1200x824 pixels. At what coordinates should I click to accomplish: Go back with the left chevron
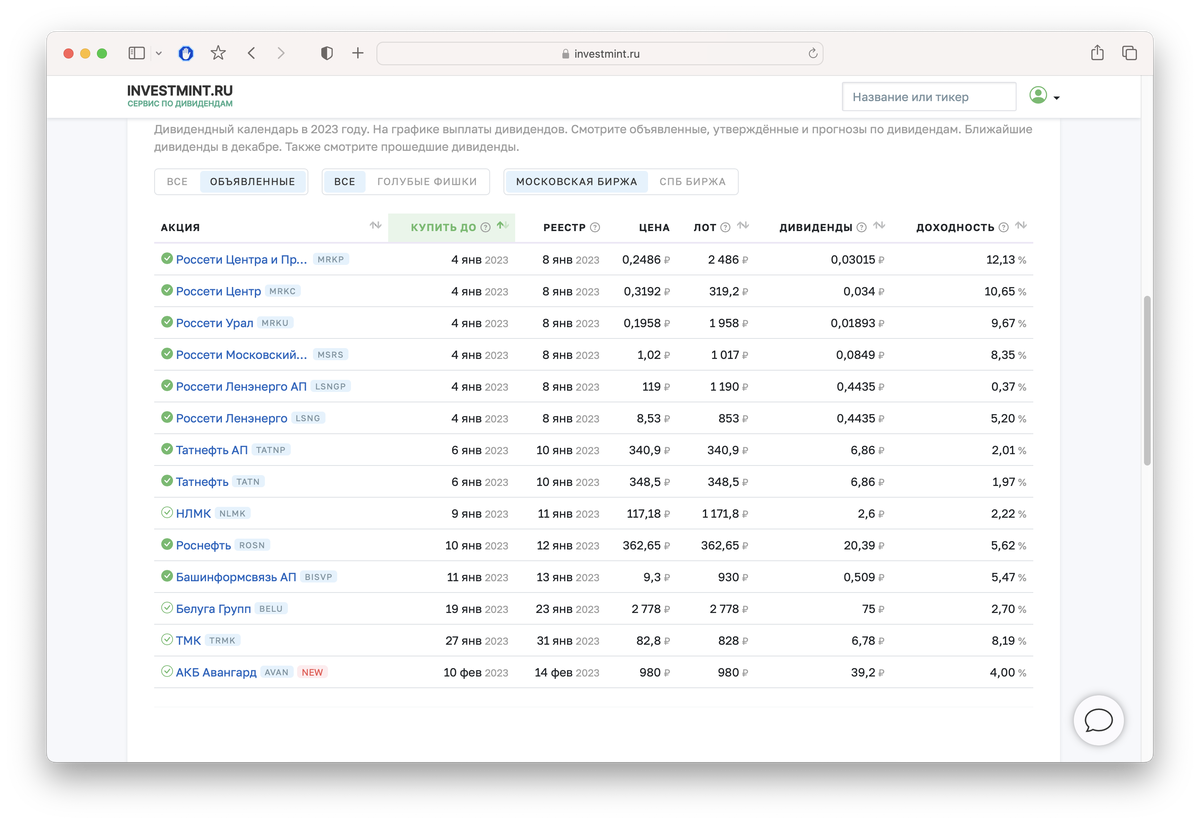tap(251, 53)
